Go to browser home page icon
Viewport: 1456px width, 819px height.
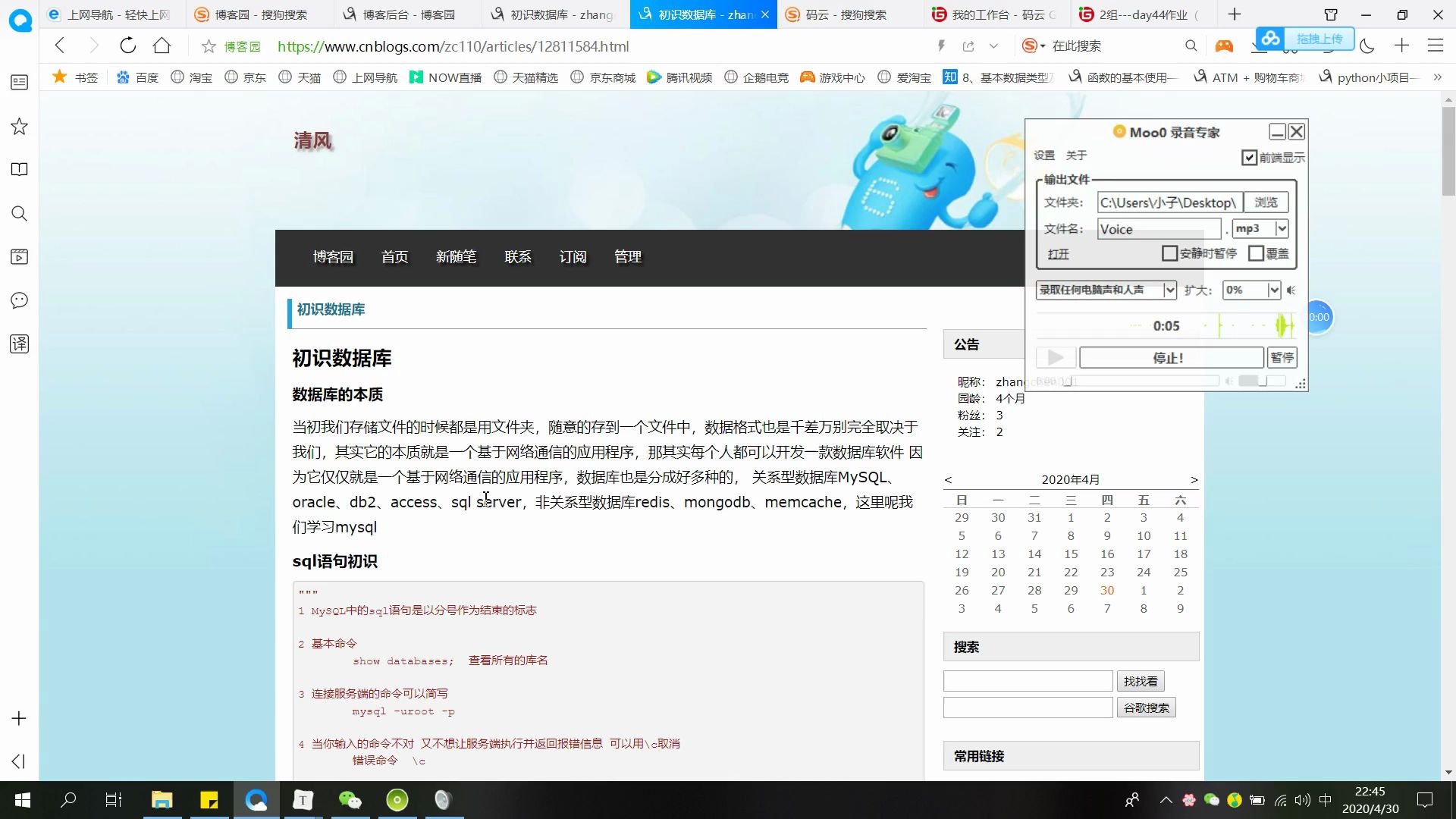point(162,45)
